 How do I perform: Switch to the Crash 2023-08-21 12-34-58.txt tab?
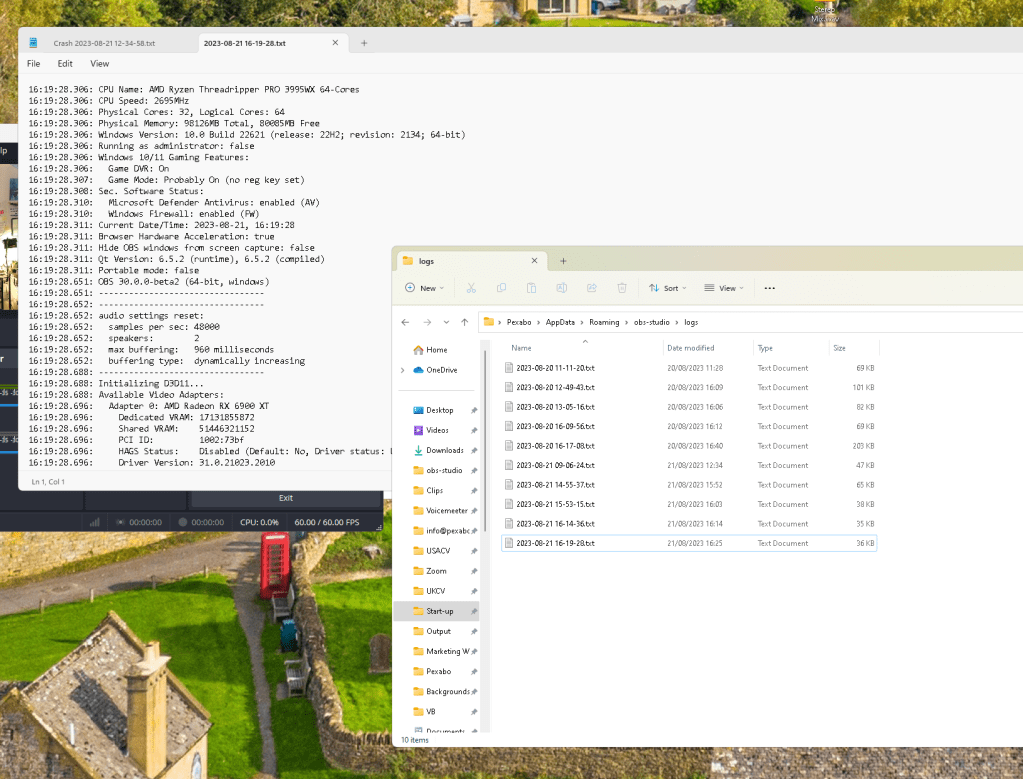tap(104, 43)
